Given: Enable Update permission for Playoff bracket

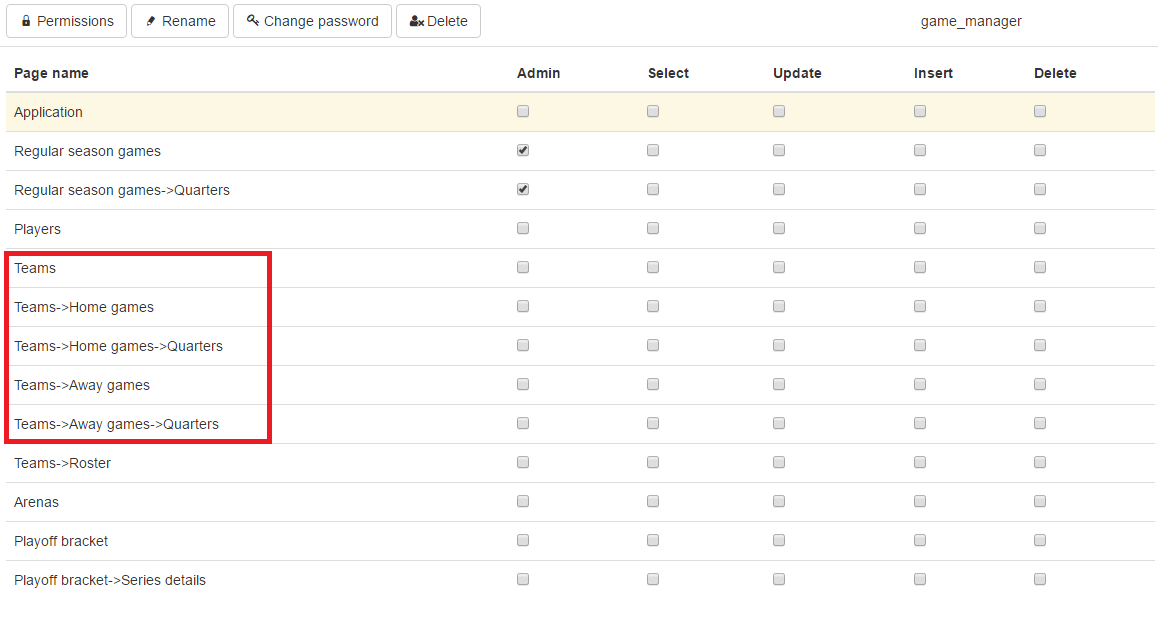Looking at the screenshot, I should pos(779,540).
